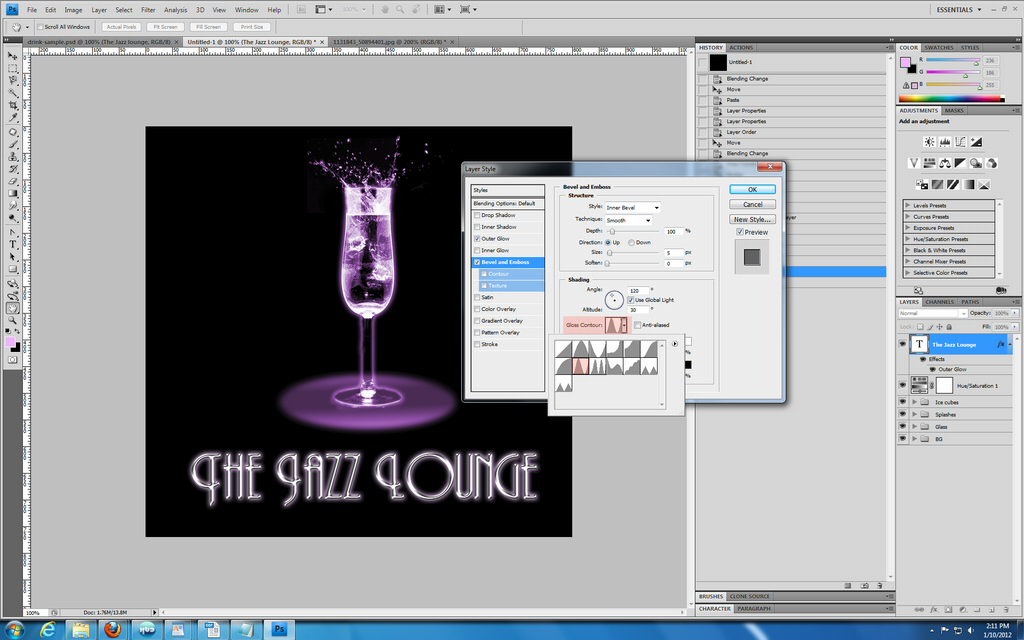Select the Brush tool
This screenshot has width=1024, height=640.
[x=12, y=144]
